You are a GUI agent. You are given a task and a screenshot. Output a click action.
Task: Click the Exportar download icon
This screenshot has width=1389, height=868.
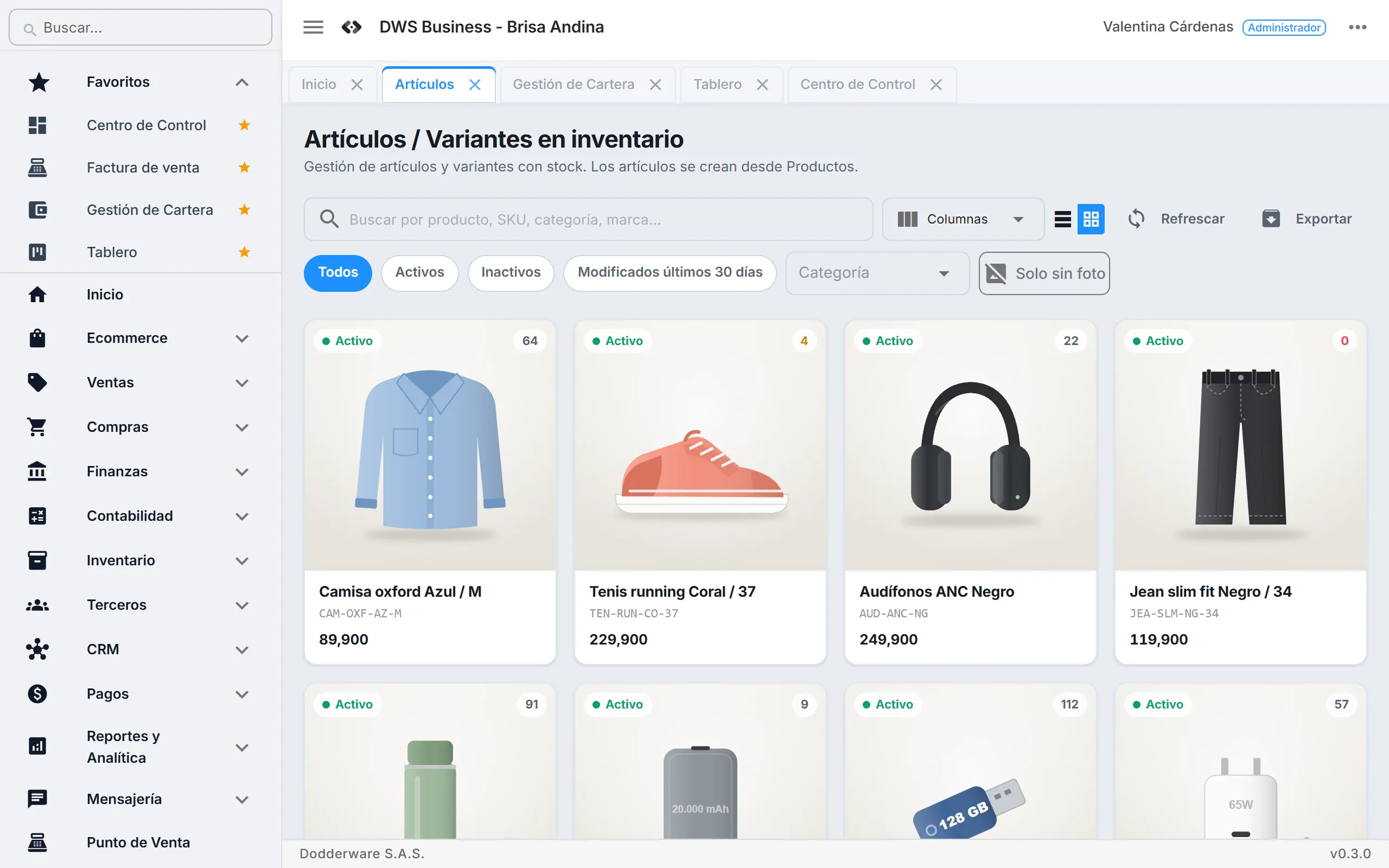[x=1271, y=219]
